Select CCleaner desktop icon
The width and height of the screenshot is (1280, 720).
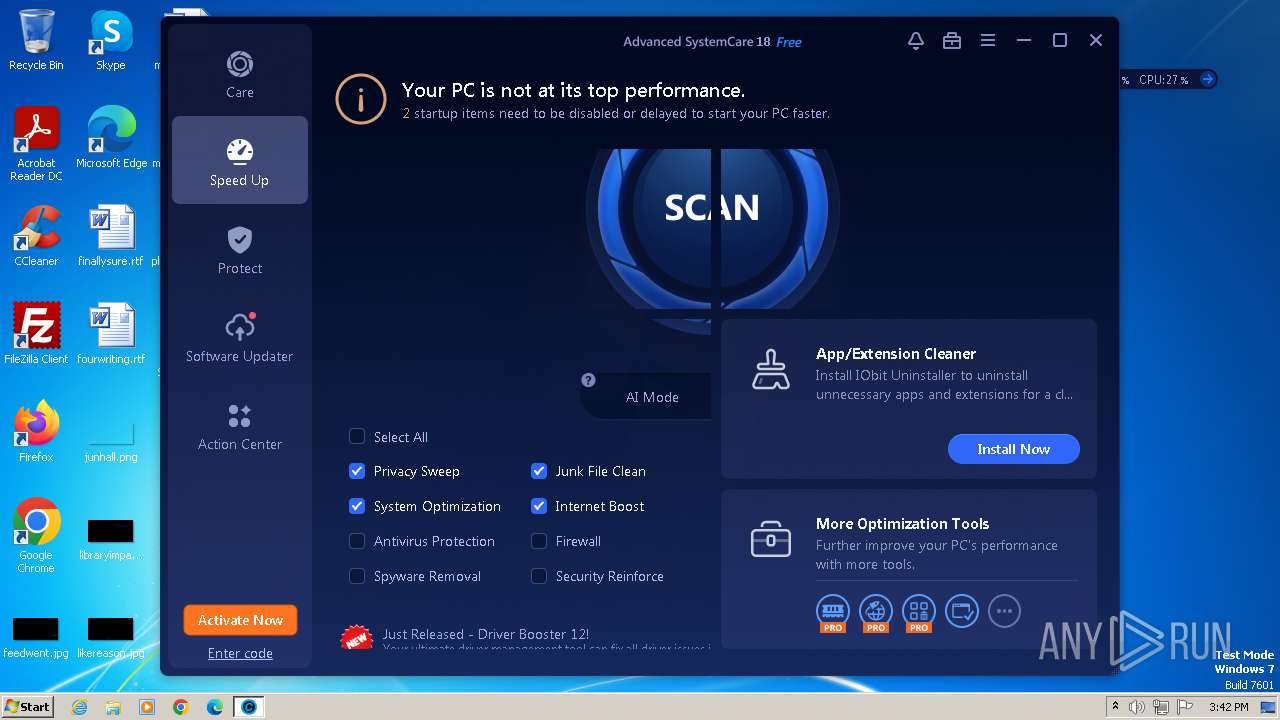pyautogui.click(x=36, y=236)
